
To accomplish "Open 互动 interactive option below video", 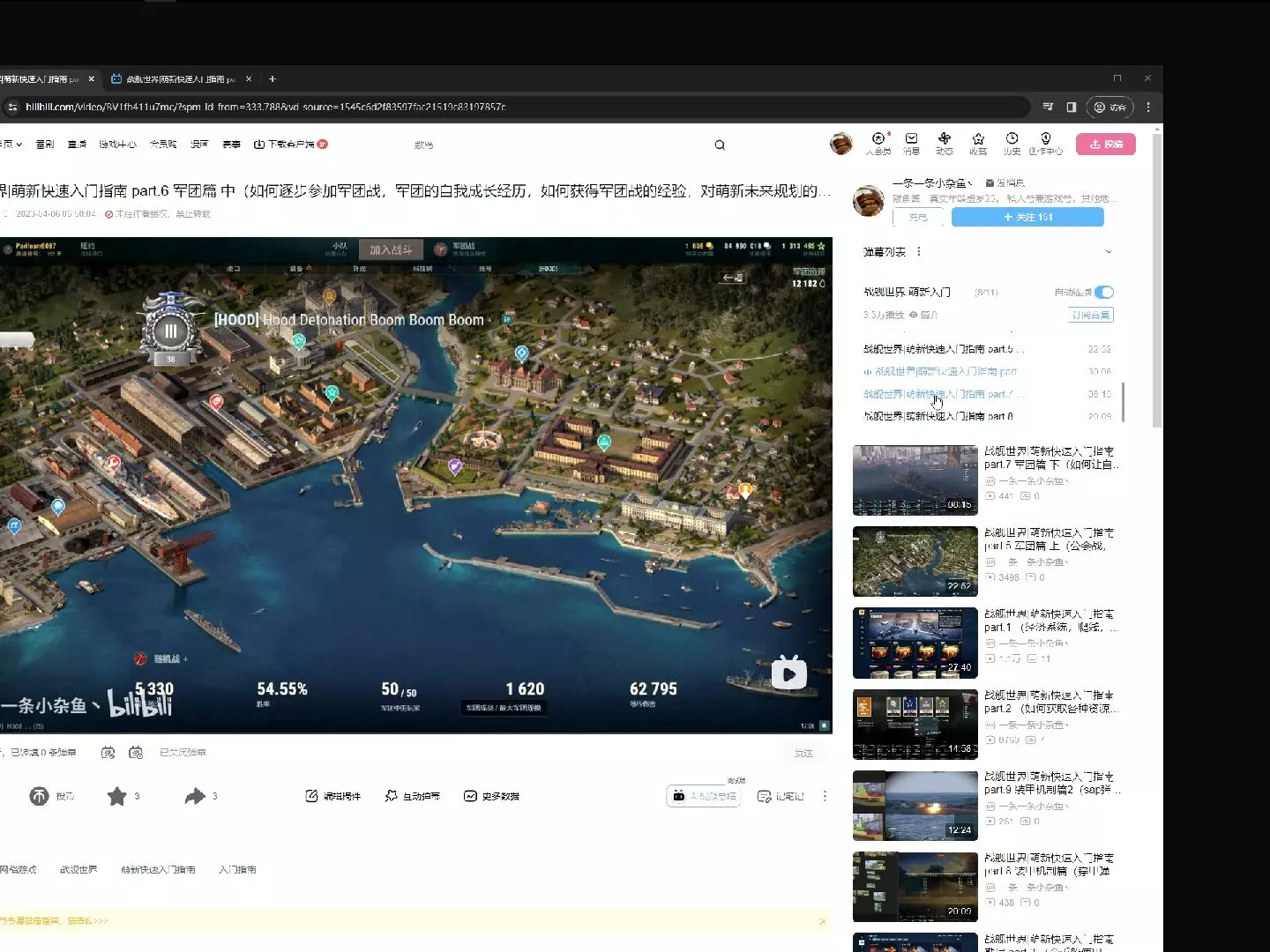I will pyautogui.click(x=413, y=796).
